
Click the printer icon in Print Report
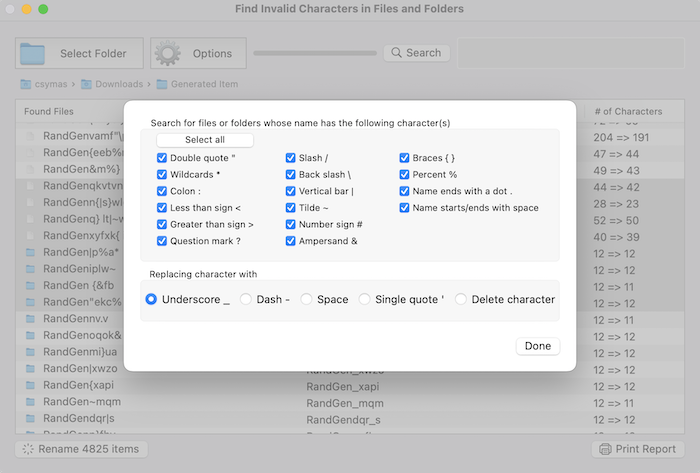tap(606, 449)
